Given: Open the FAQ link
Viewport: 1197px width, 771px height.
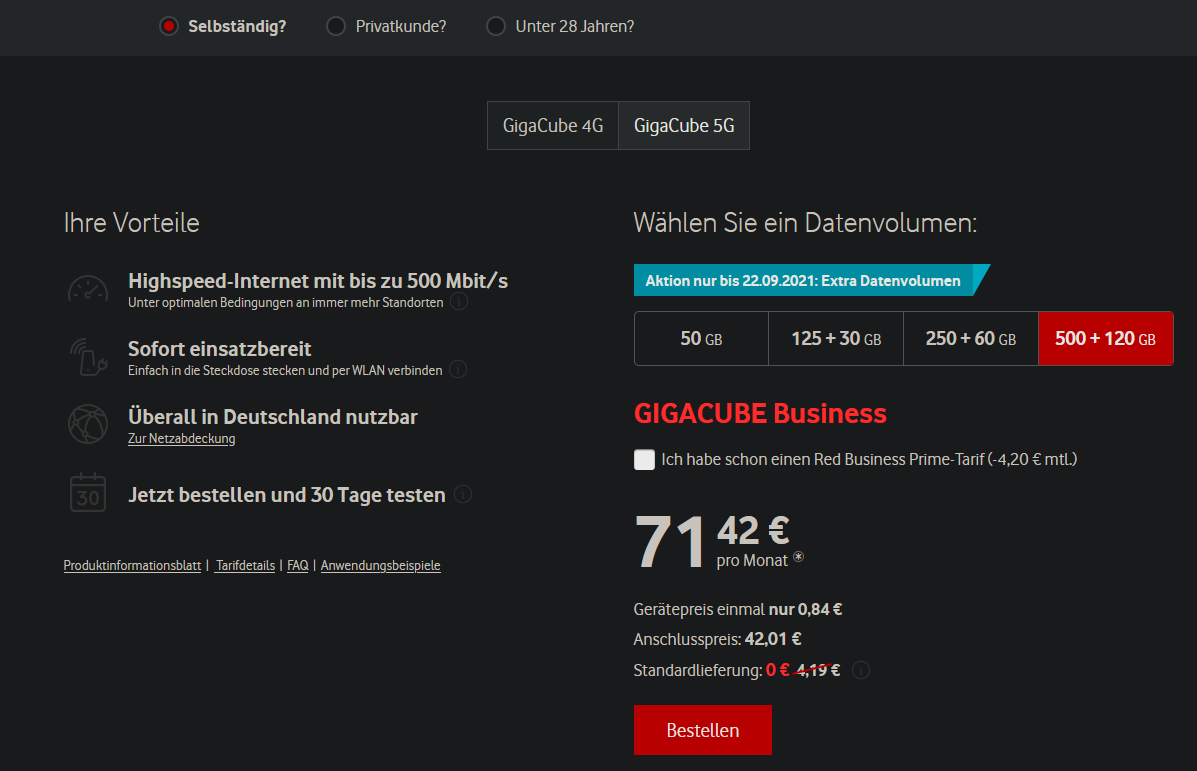Looking at the screenshot, I should pyautogui.click(x=298, y=566).
